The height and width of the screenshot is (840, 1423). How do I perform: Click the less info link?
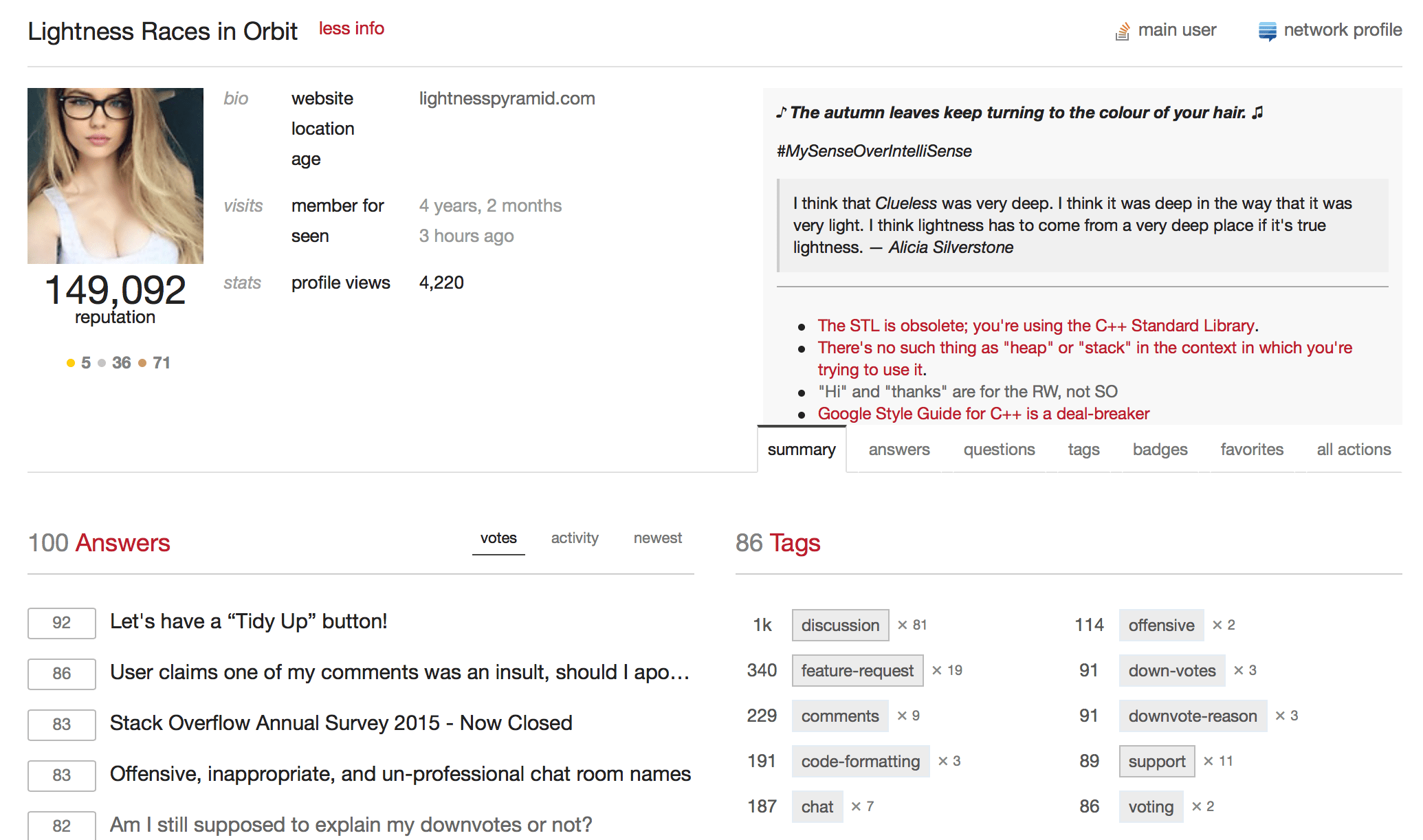(x=351, y=29)
